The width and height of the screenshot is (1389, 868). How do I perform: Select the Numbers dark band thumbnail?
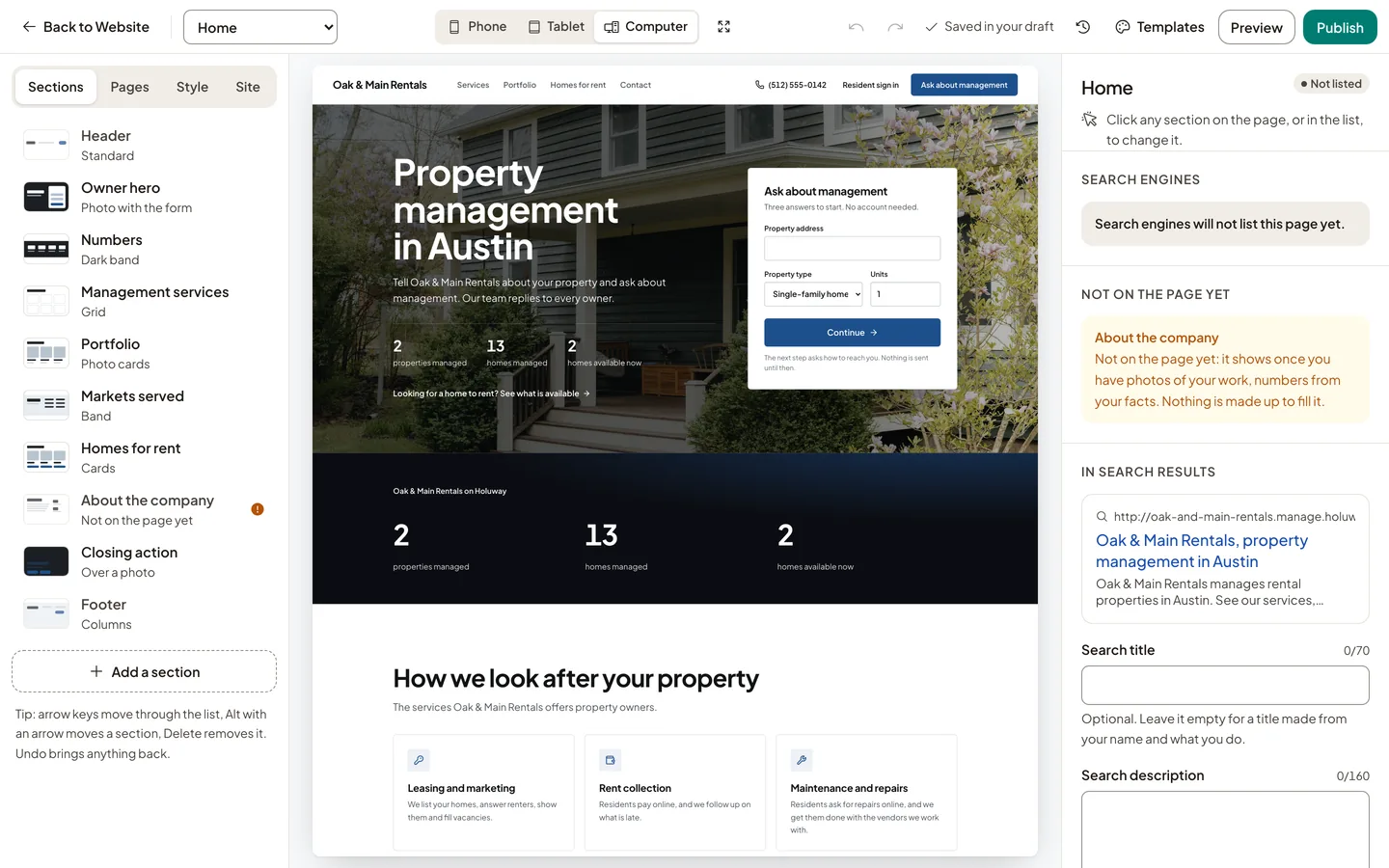46,250
